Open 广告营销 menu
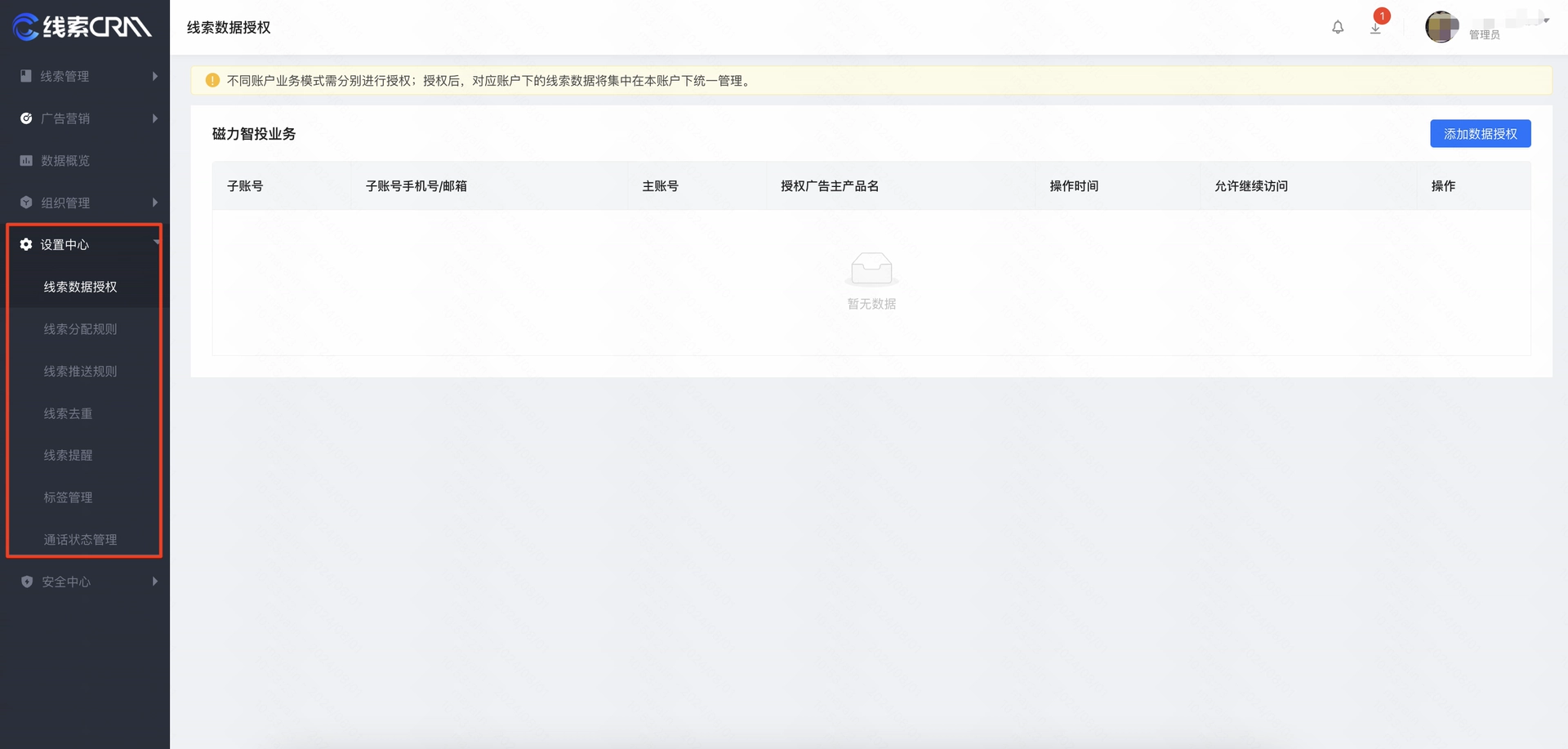This screenshot has height=749, width=1568. point(65,118)
